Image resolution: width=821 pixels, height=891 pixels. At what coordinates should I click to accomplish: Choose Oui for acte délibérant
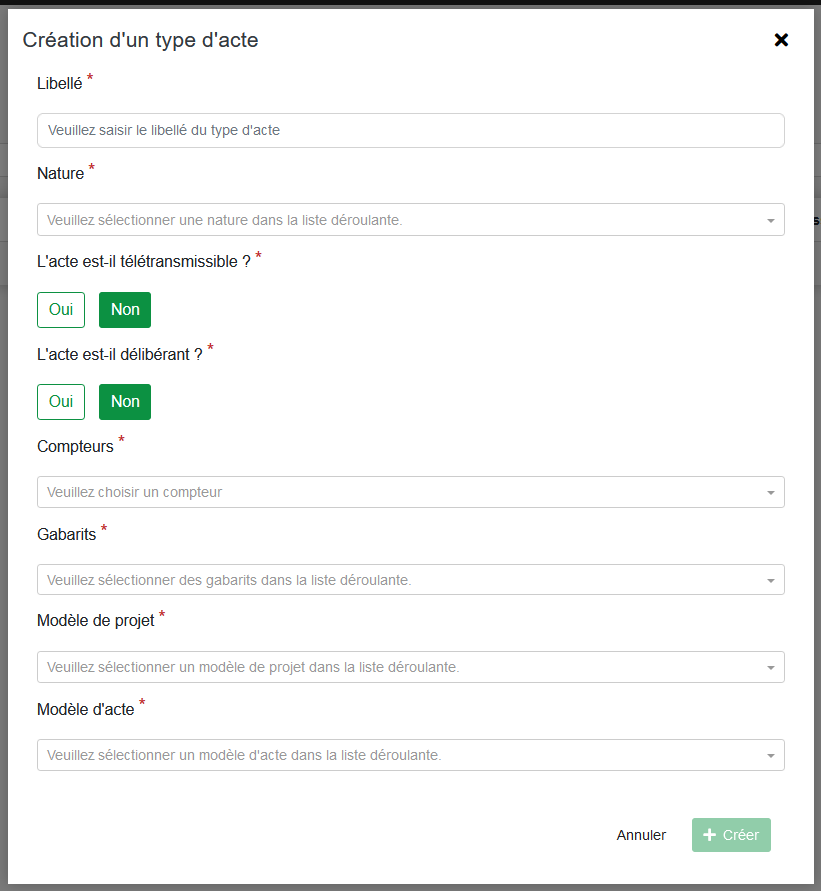(x=61, y=402)
